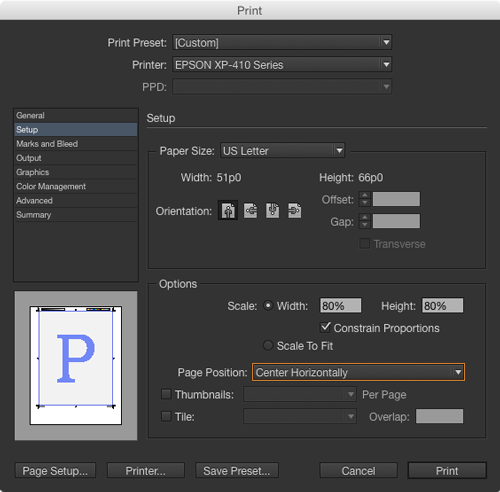The image size is (500, 492).
Task: Select the Scale Width radio button
Action: coord(268,306)
